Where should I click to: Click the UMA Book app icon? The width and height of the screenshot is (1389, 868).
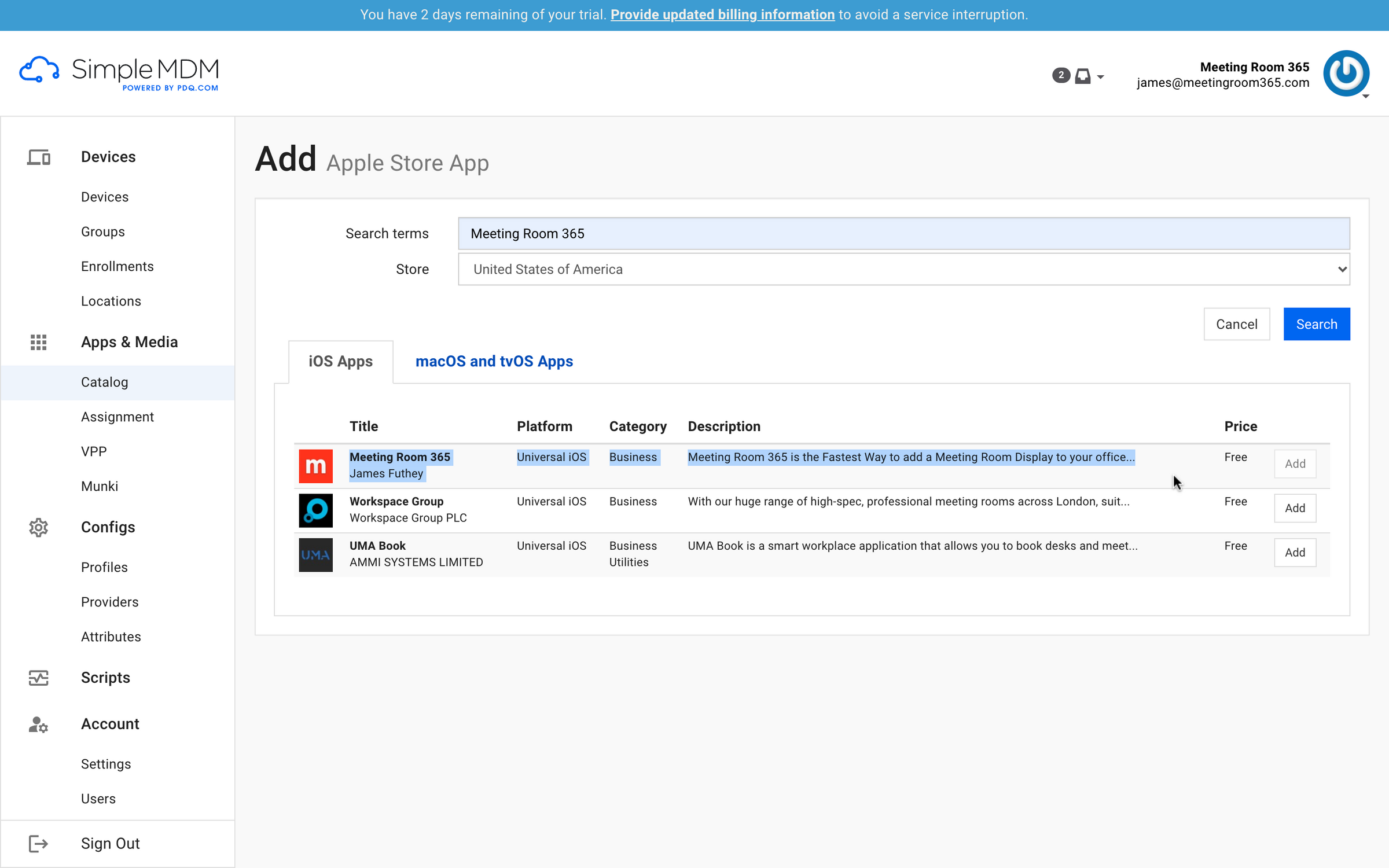click(315, 554)
